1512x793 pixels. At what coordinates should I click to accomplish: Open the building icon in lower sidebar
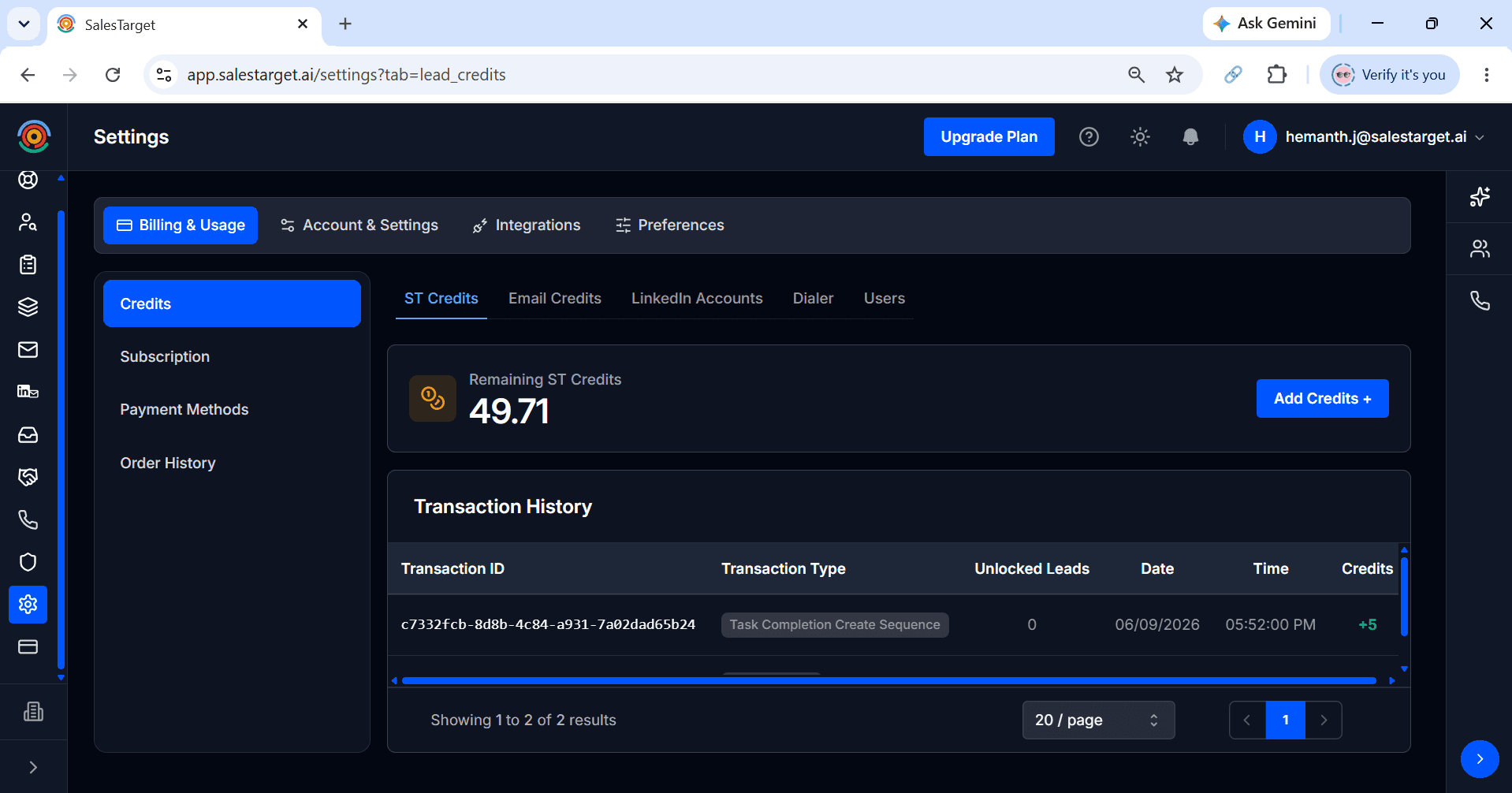[x=33, y=712]
